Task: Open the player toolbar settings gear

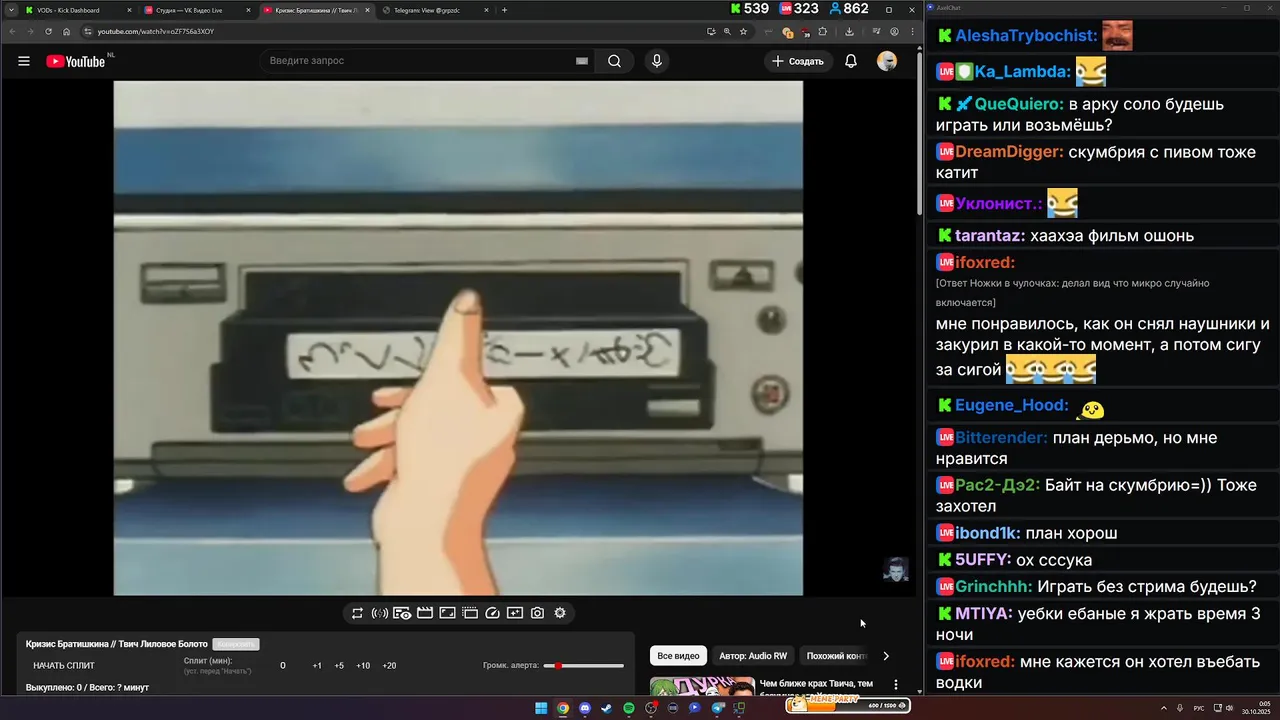Action: pos(560,613)
